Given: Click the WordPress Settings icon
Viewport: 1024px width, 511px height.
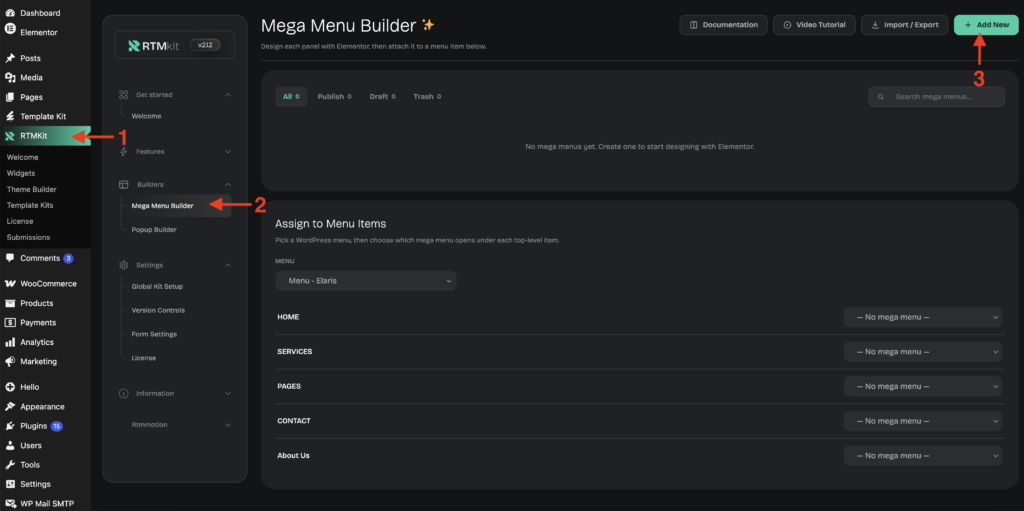Looking at the screenshot, I should (x=10, y=484).
